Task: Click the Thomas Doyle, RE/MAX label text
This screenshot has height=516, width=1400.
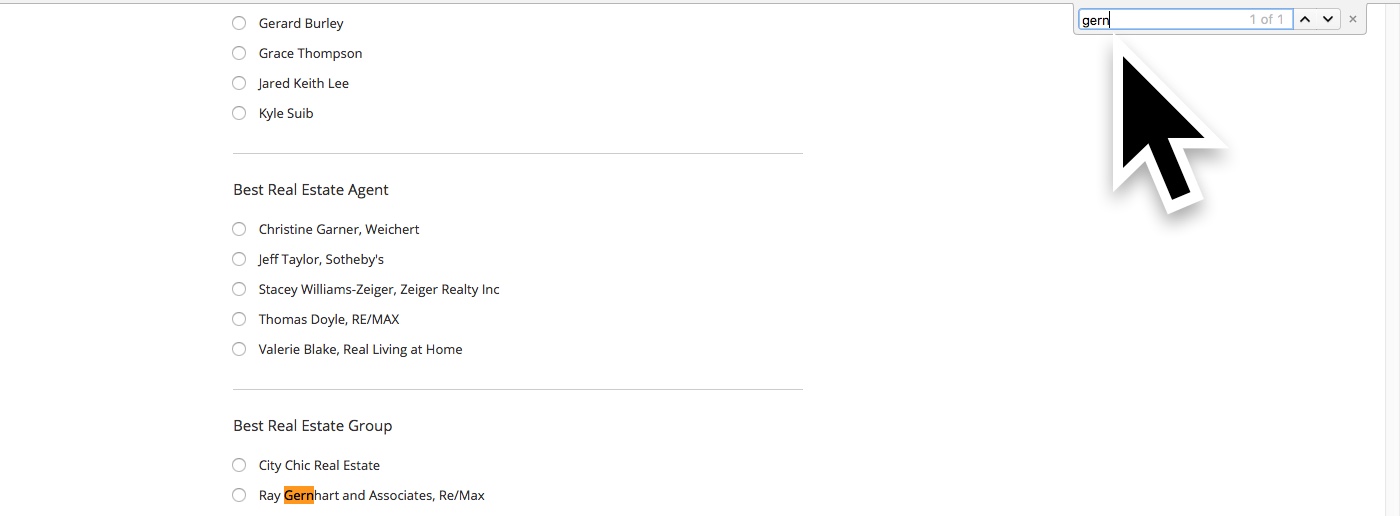Action: coord(329,319)
